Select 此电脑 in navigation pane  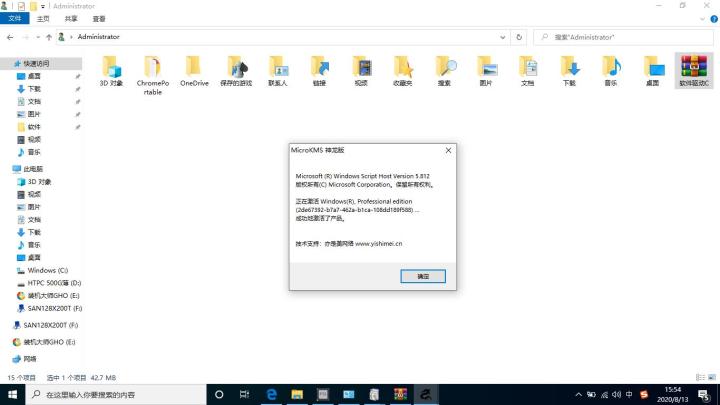click(x=33, y=169)
